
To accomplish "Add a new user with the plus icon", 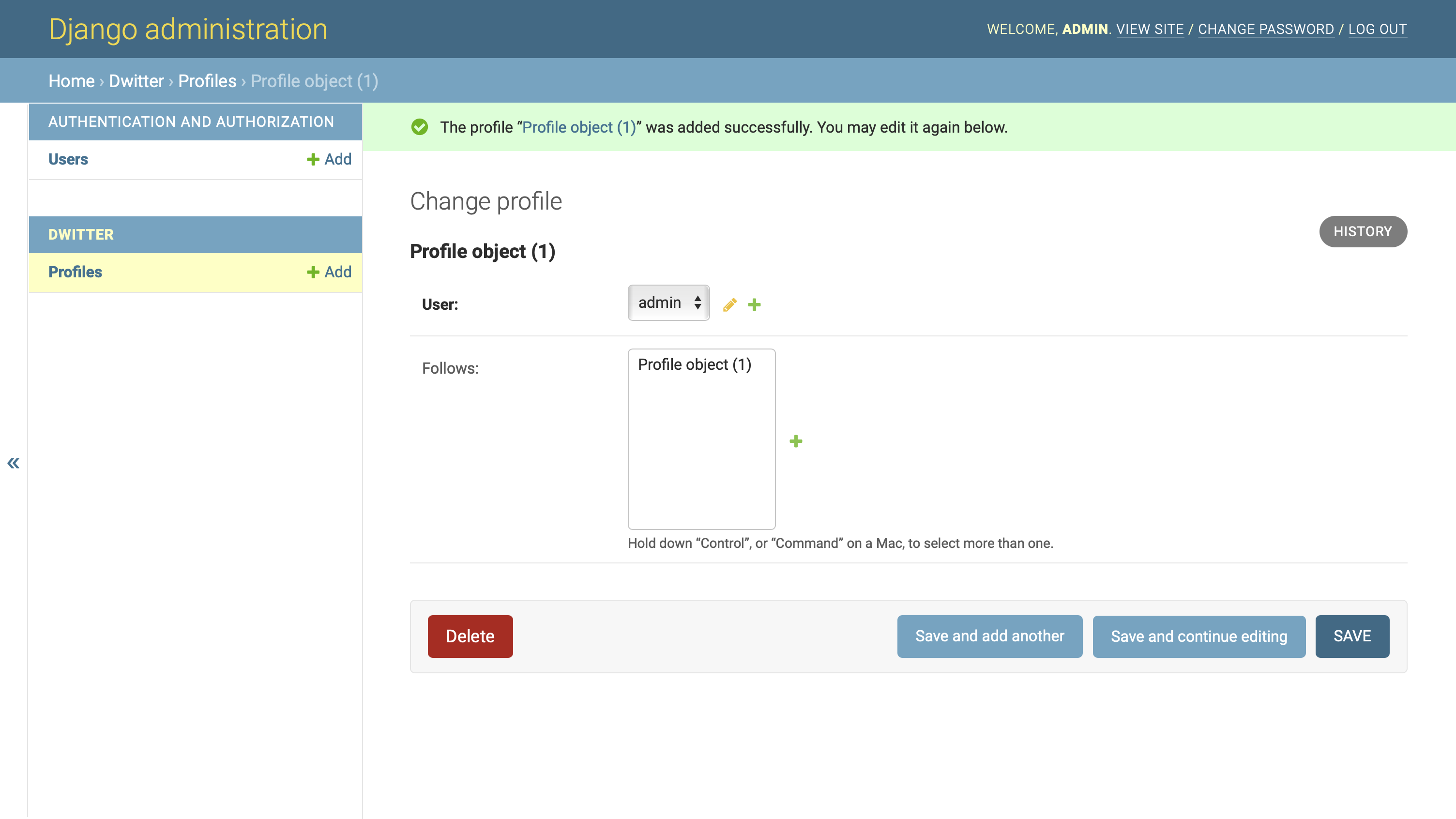I will (x=755, y=304).
